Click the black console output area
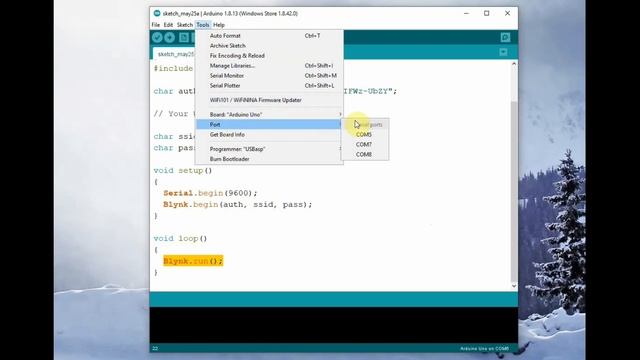The width and height of the screenshot is (640, 360). click(x=333, y=324)
